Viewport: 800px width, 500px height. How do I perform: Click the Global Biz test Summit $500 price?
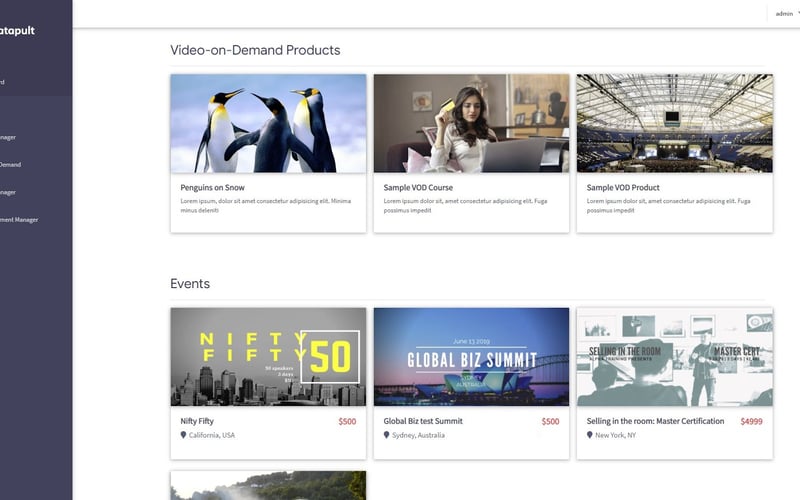(x=551, y=421)
